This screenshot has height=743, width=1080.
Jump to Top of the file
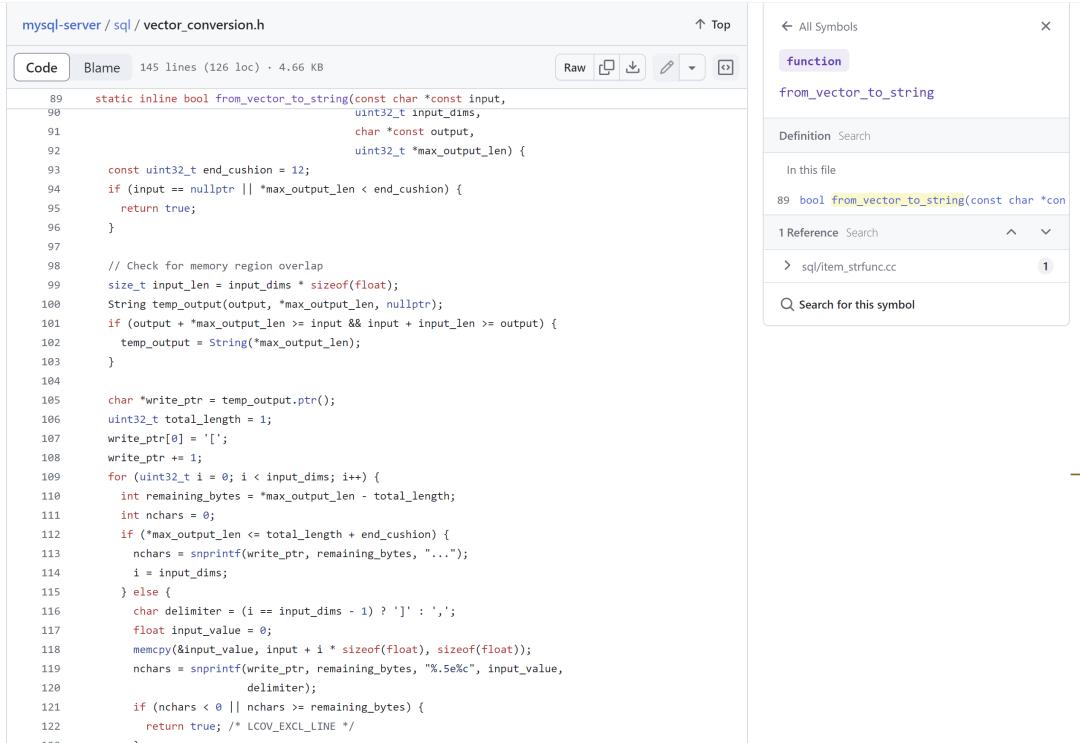tap(712, 24)
